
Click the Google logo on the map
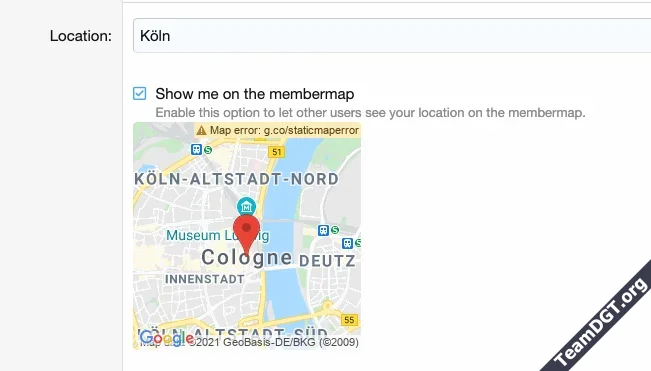[x=167, y=339]
